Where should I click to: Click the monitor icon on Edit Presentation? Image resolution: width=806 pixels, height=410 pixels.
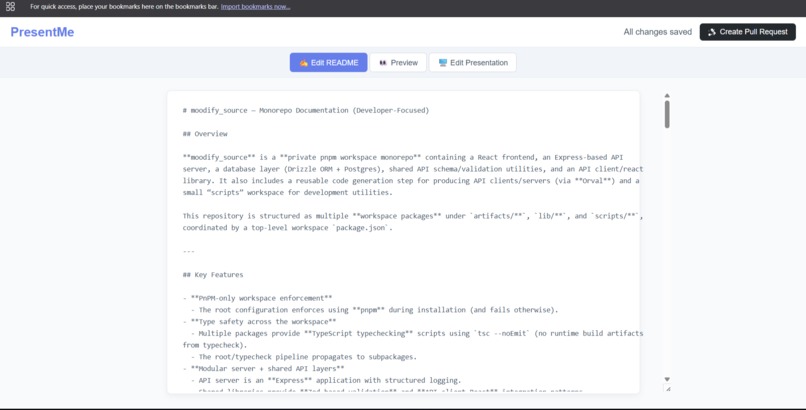pyautogui.click(x=443, y=63)
